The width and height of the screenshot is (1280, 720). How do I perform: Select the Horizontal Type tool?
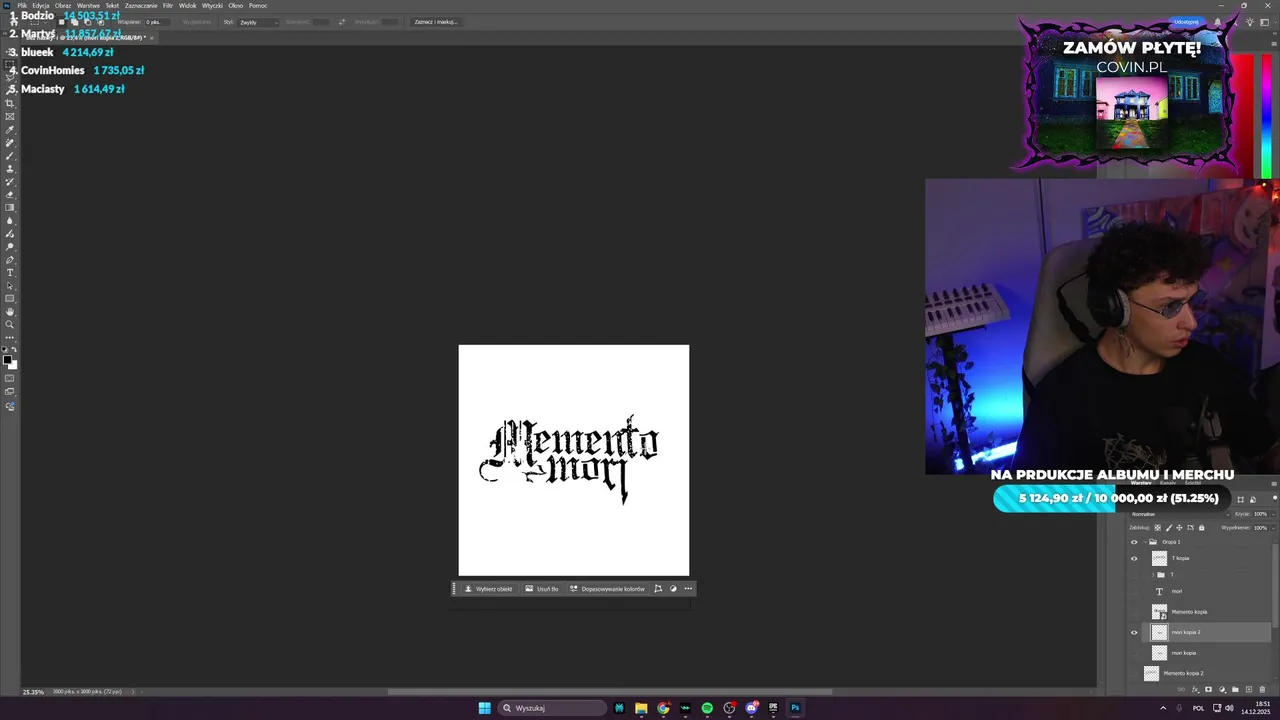point(10,272)
